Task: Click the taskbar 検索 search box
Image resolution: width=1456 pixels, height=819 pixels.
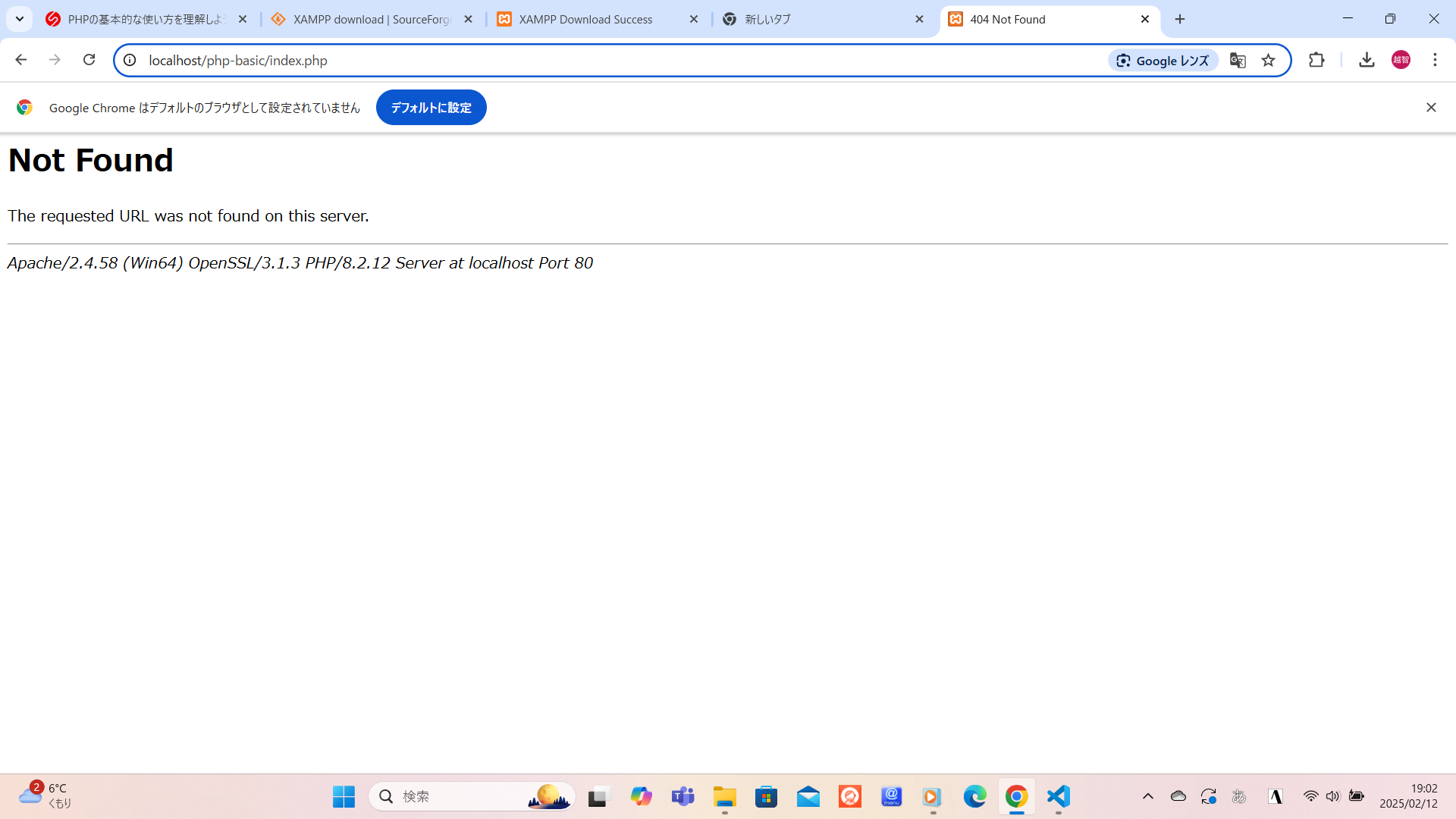Action: click(x=472, y=796)
